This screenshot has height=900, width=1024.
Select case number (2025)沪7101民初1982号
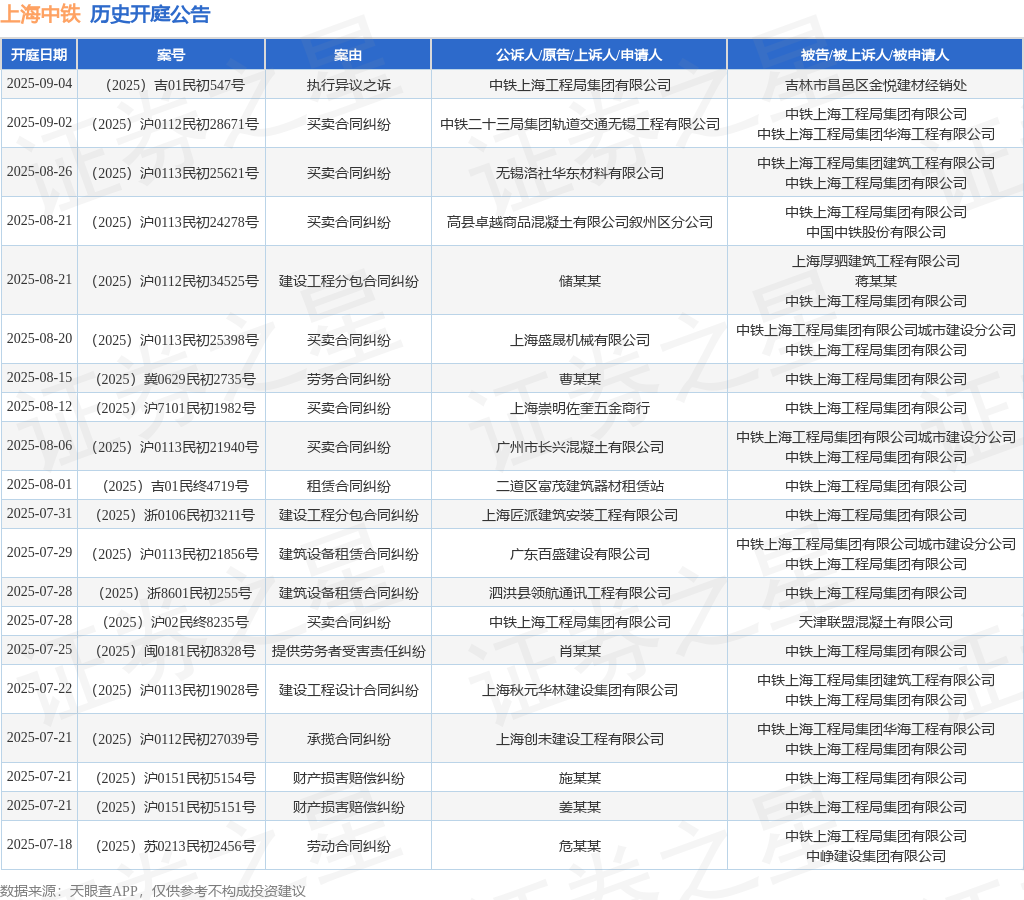coord(174,408)
